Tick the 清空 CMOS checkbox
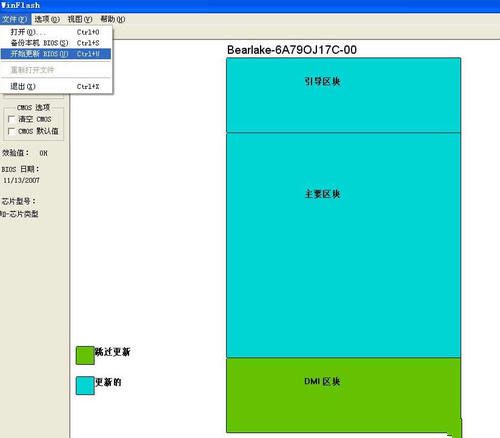 12,119
